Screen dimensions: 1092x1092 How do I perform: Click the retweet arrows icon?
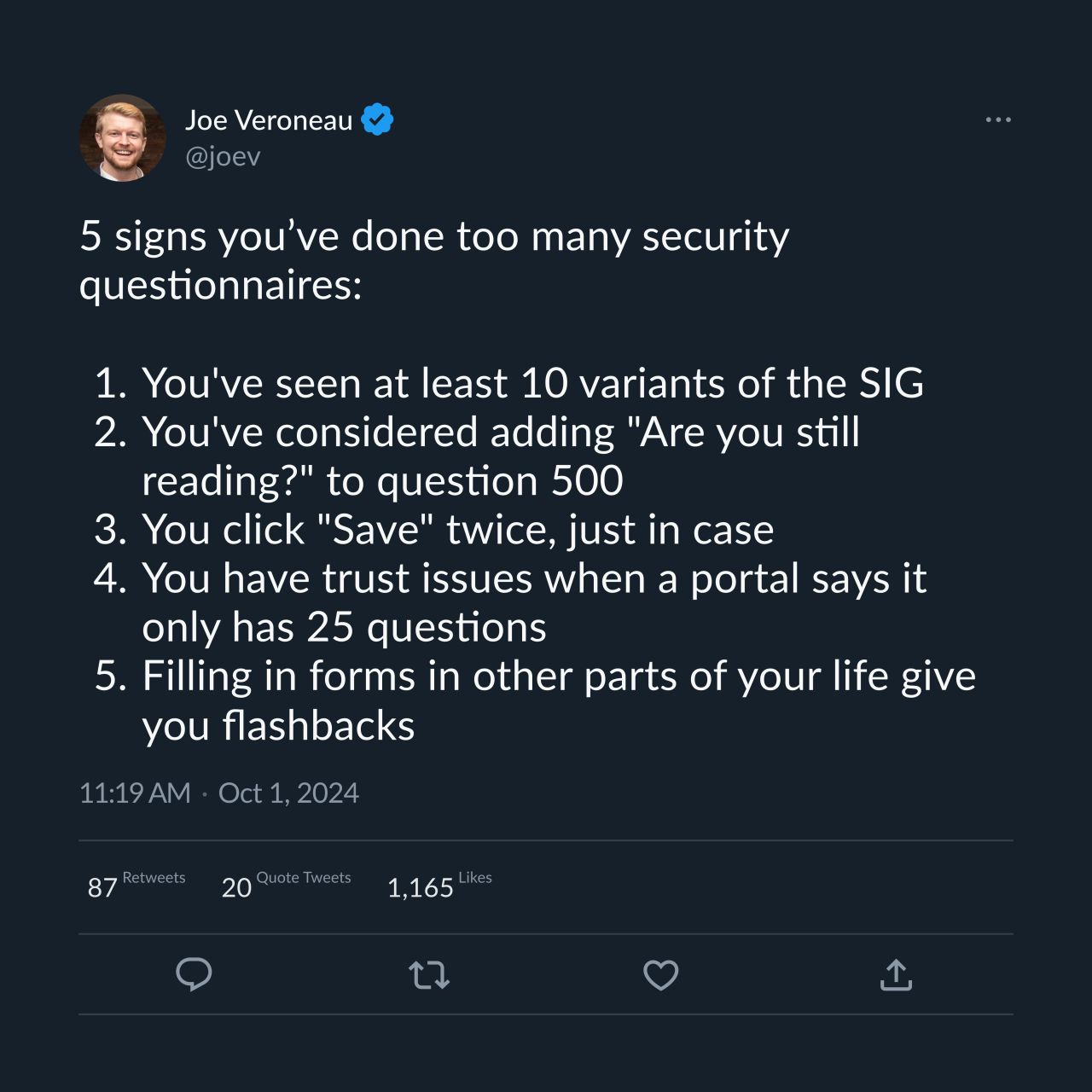(428, 974)
